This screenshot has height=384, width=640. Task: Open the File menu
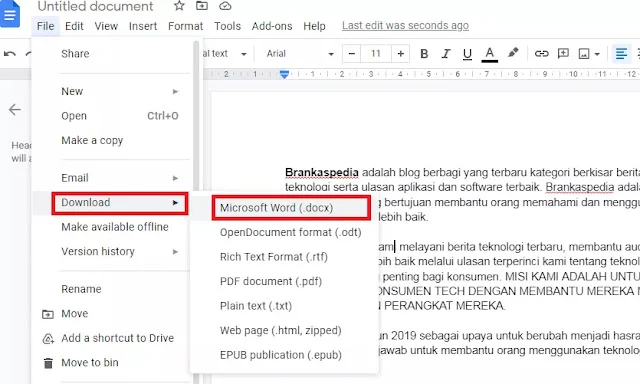point(45,26)
